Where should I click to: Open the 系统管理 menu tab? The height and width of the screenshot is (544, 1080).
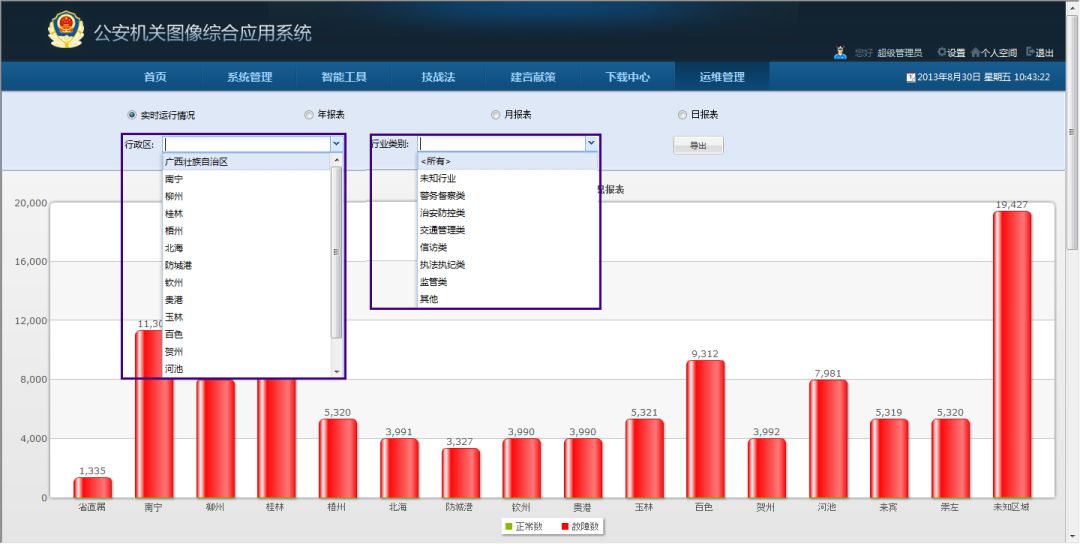click(250, 77)
